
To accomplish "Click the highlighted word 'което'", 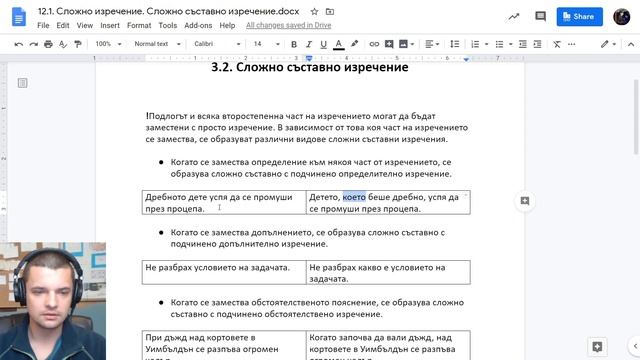I will pos(354,197).
